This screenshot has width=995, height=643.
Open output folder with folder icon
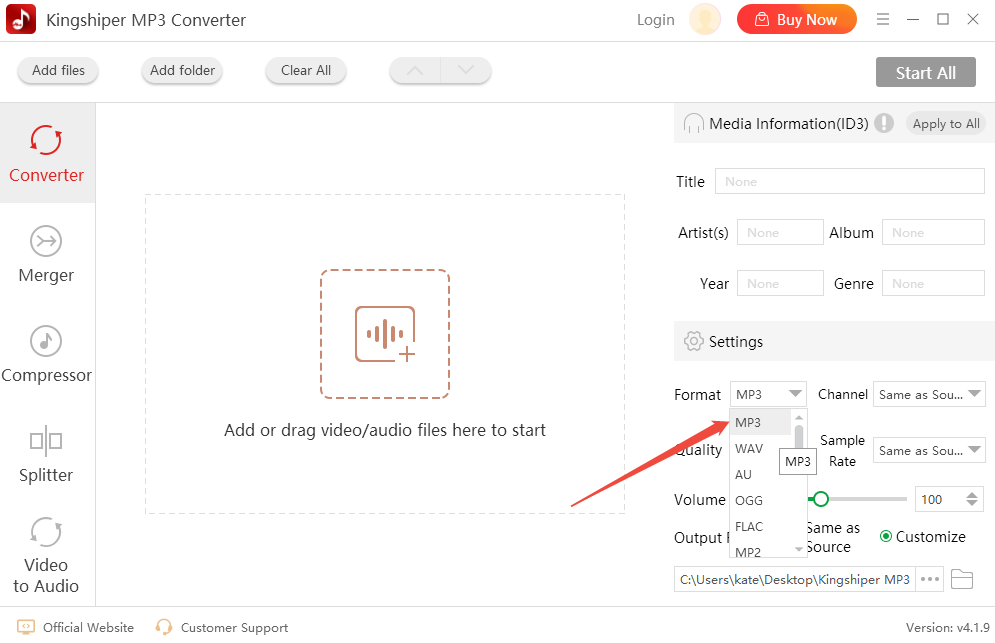(x=962, y=579)
